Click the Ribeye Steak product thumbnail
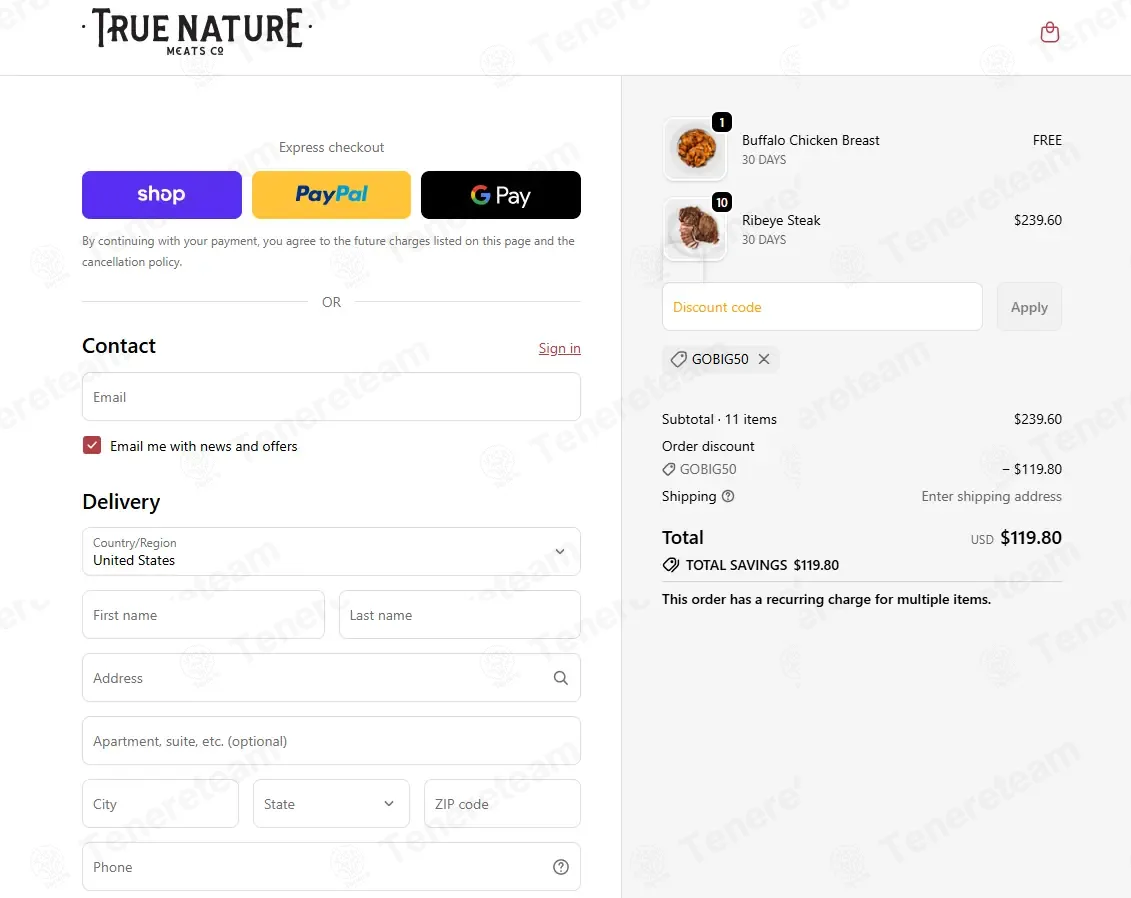The width and height of the screenshot is (1131, 898). click(695, 229)
